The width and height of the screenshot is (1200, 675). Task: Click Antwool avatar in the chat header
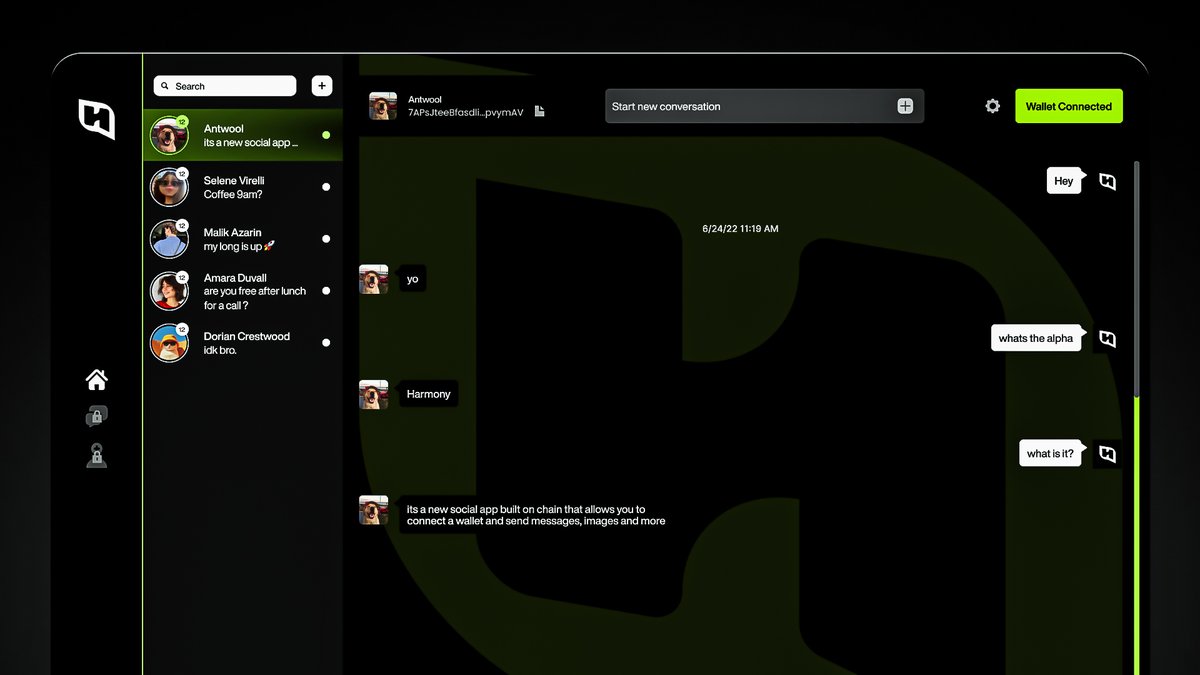coord(383,106)
